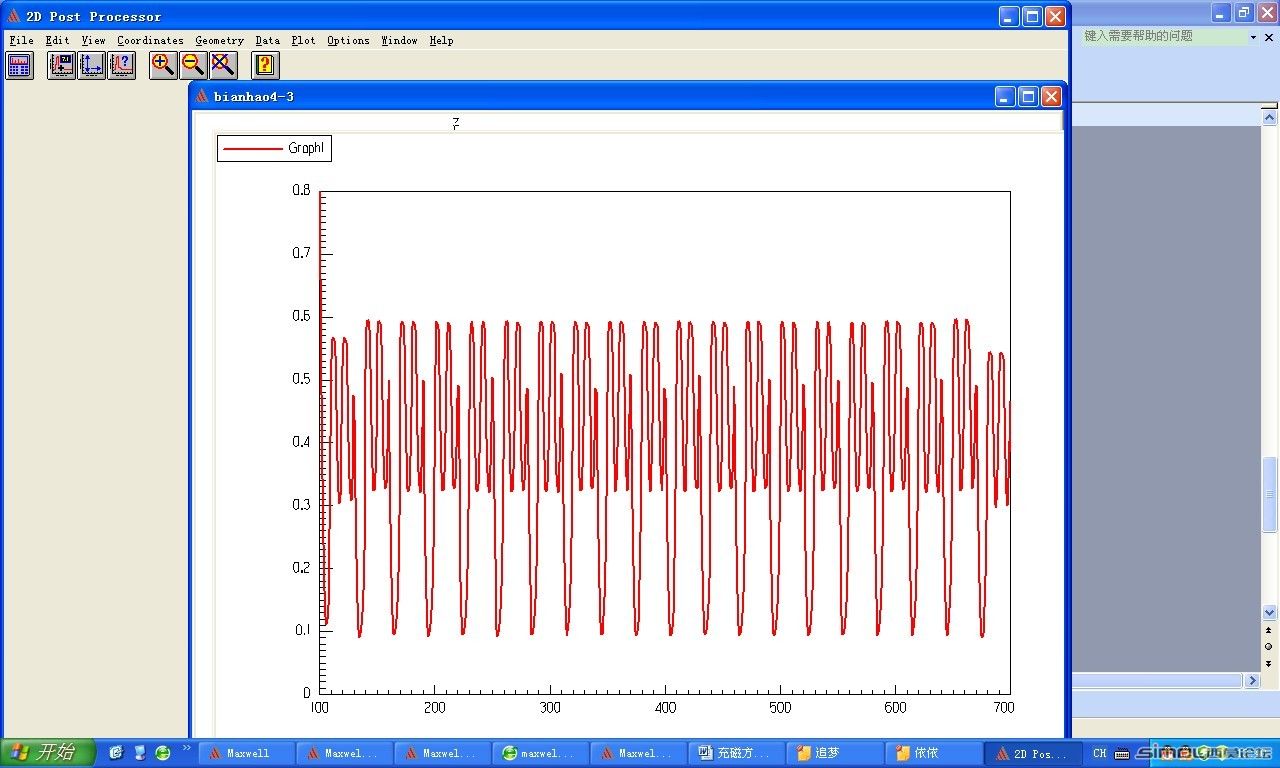Open the File menu
Viewport: 1280px width, 768px height.
[x=21, y=41]
